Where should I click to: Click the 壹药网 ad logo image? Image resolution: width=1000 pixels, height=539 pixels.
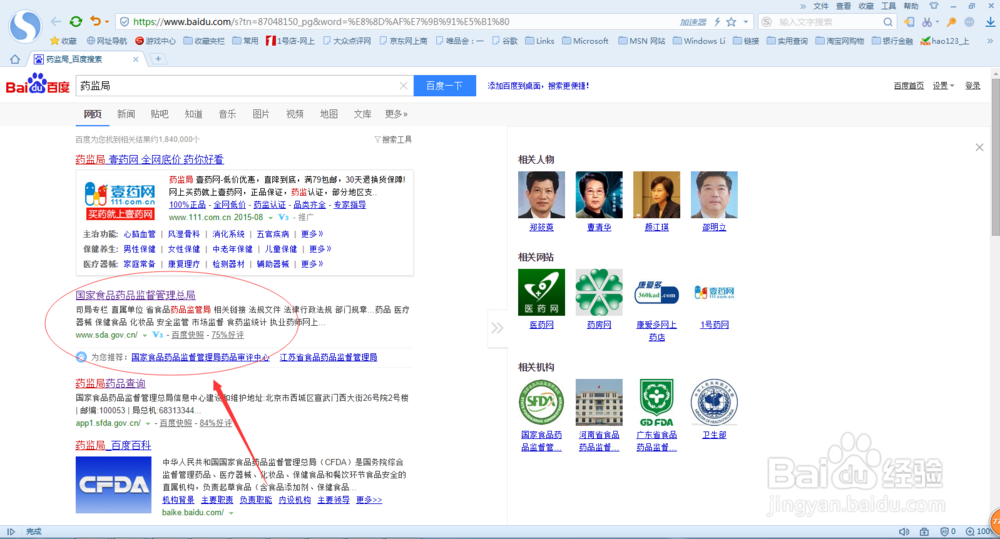(x=120, y=202)
